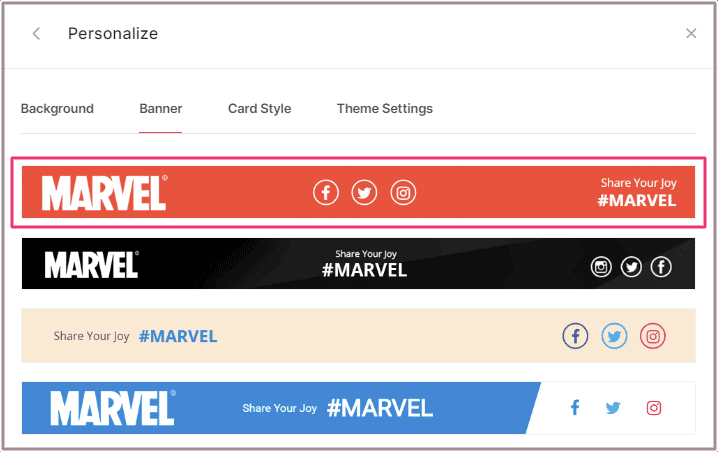This screenshot has height=452, width=718.
Task: Click Facebook icon in red banner
Action: (326, 193)
